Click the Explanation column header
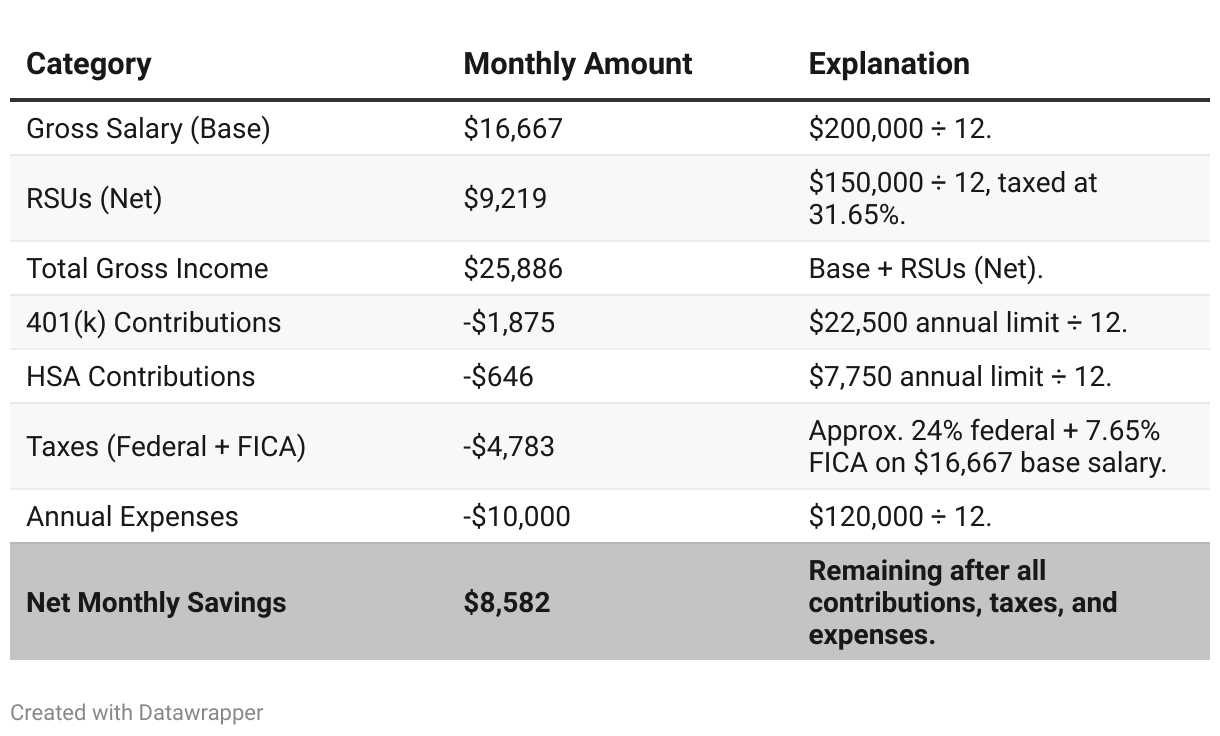 pos(888,64)
